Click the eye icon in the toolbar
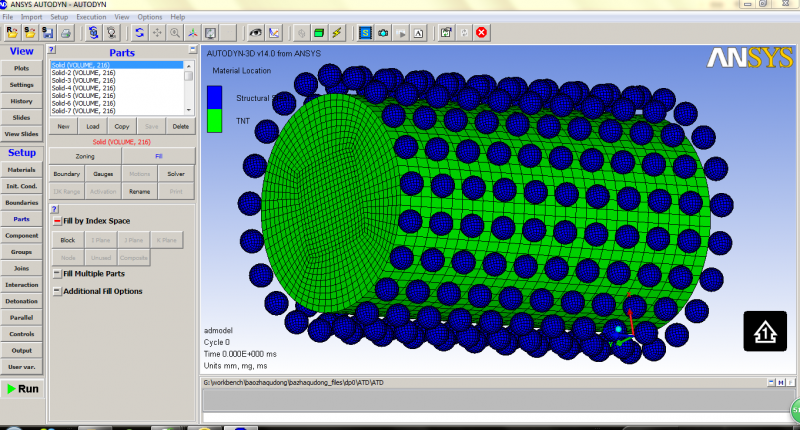 tap(255, 33)
